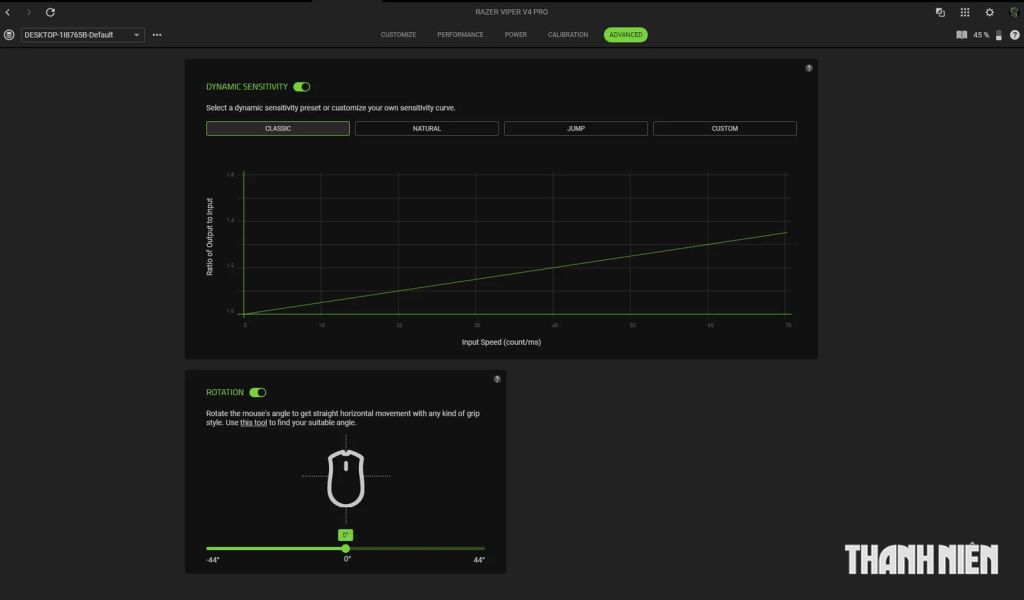Open the user profile avatar
1024x600 pixels.
pos(1014,11)
